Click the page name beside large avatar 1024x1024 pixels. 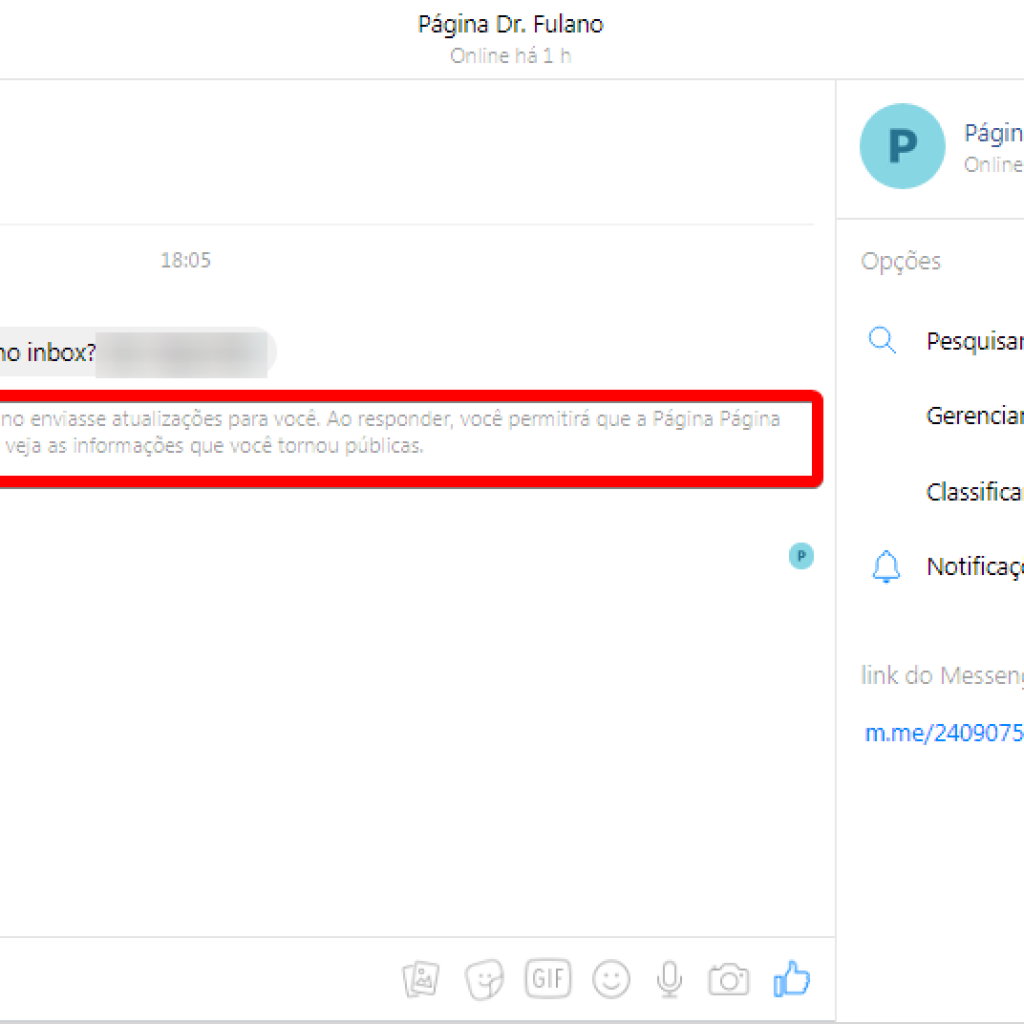tap(993, 133)
